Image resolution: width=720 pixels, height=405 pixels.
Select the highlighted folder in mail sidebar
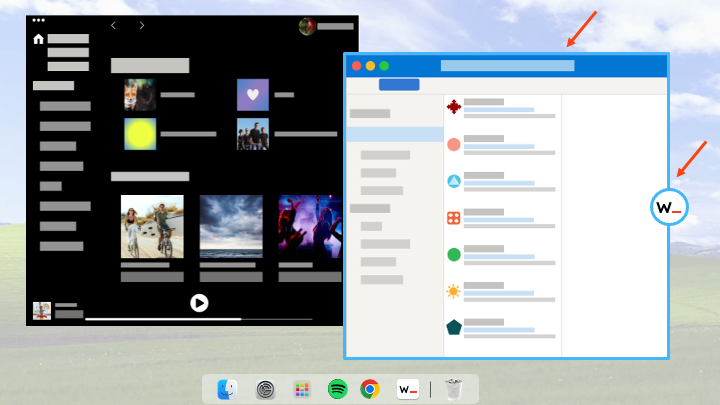tap(395, 135)
